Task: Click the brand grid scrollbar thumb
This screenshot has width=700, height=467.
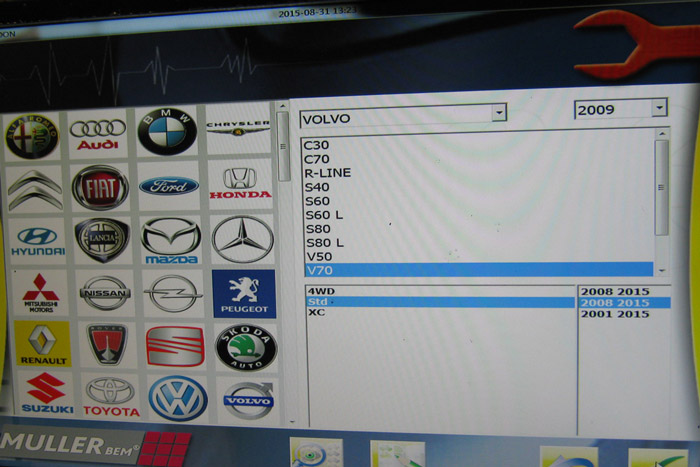Action: [x=283, y=146]
